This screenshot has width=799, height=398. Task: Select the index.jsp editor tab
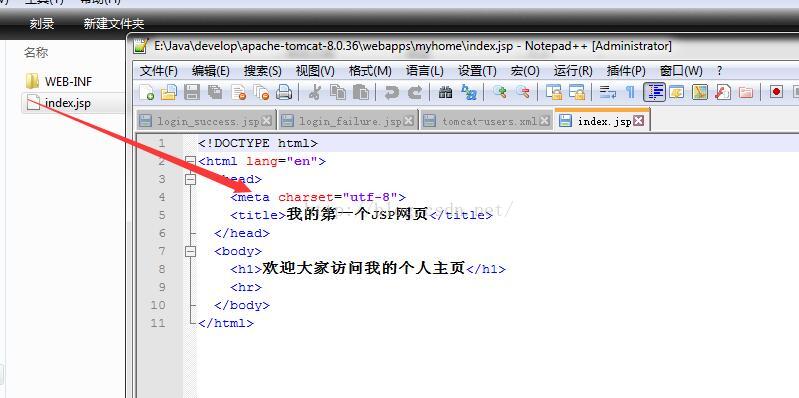[x=602, y=120]
